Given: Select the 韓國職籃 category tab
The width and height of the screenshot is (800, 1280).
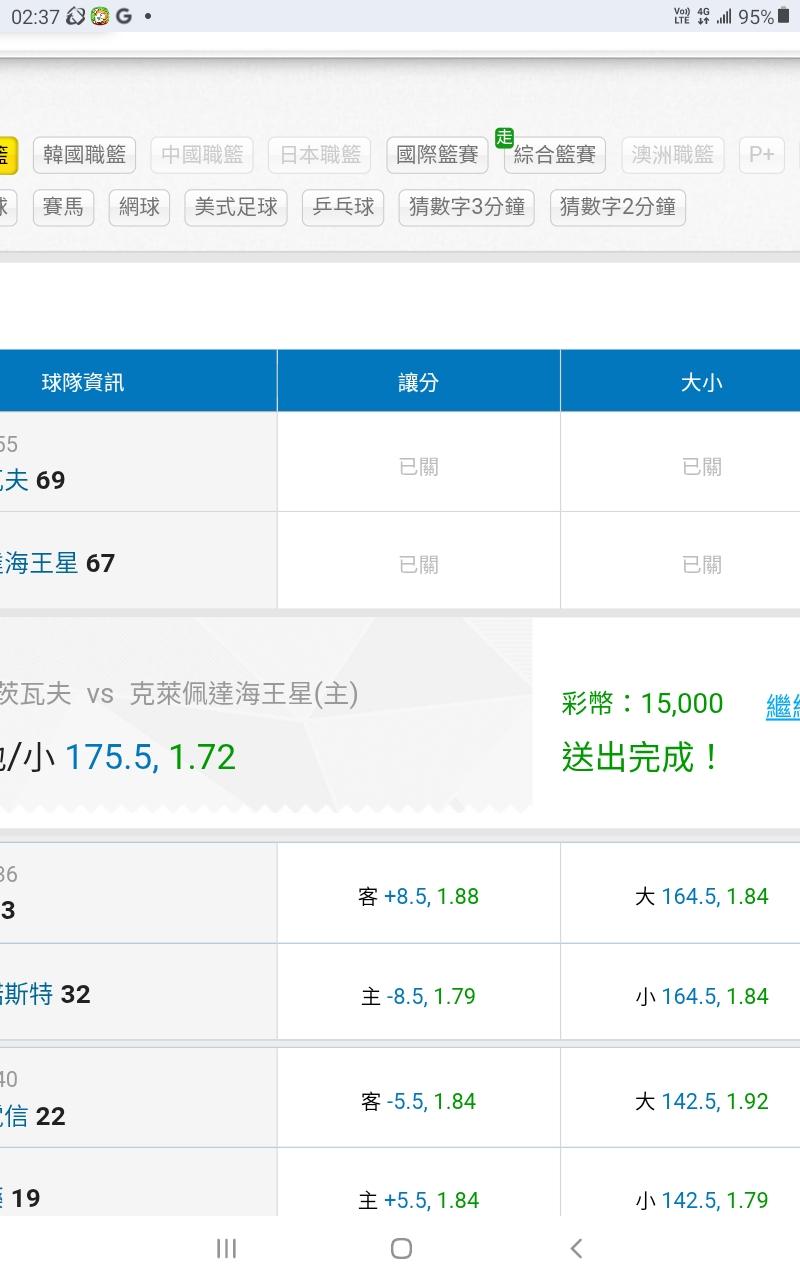Looking at the screenshot, I should point(84,155).
